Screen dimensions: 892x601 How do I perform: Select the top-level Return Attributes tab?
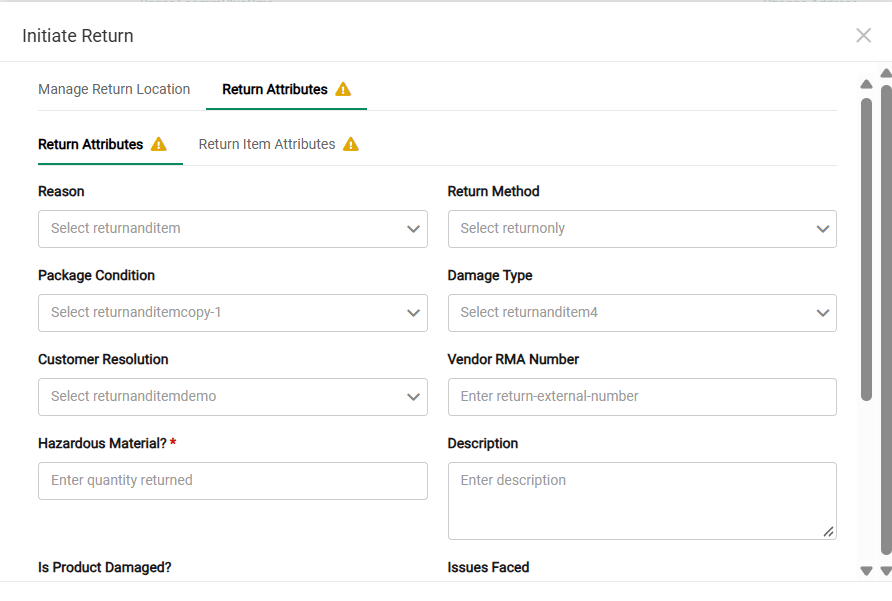pos(275,89)
